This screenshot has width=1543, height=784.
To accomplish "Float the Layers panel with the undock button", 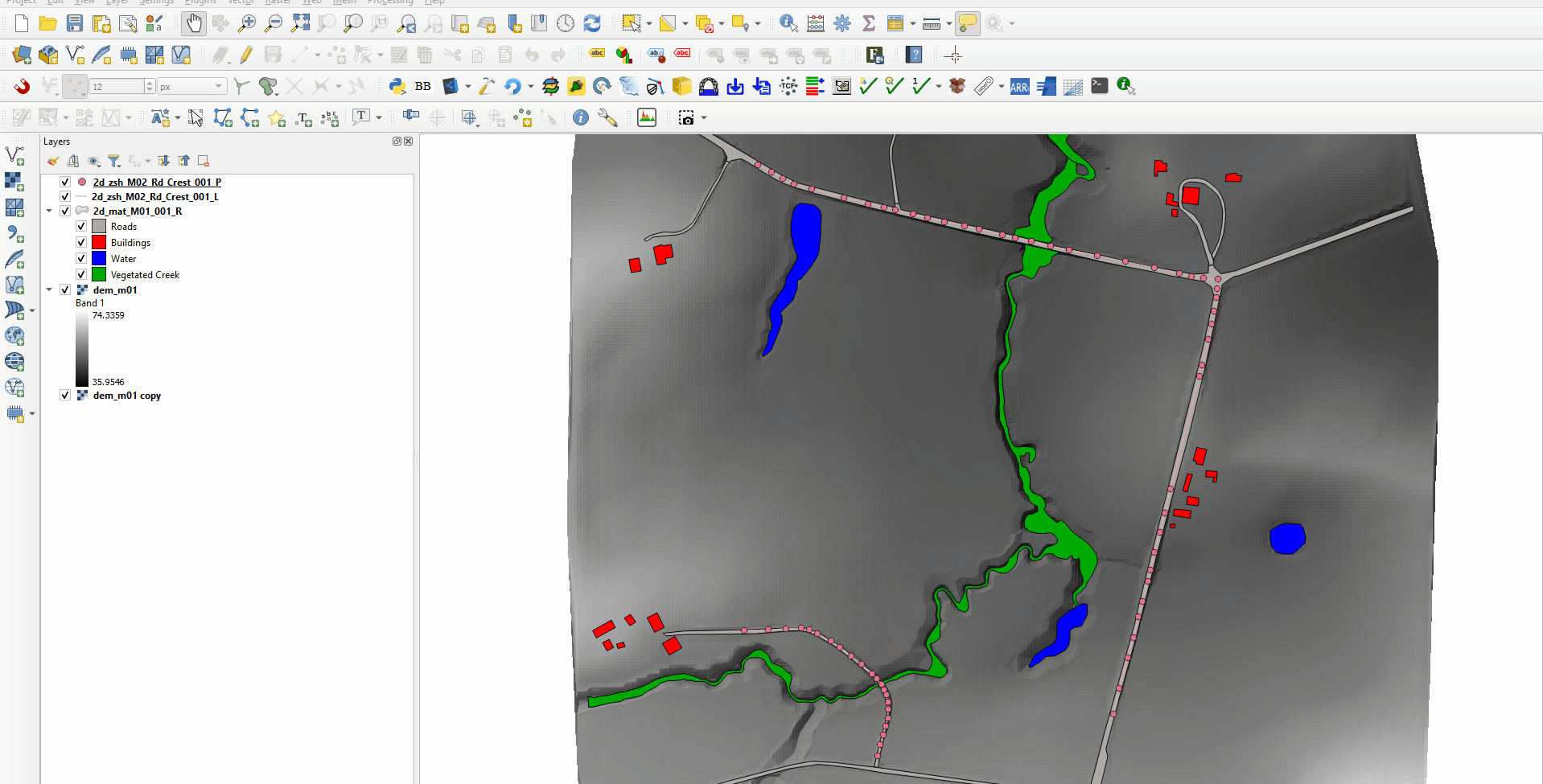I will pos(397,141).
